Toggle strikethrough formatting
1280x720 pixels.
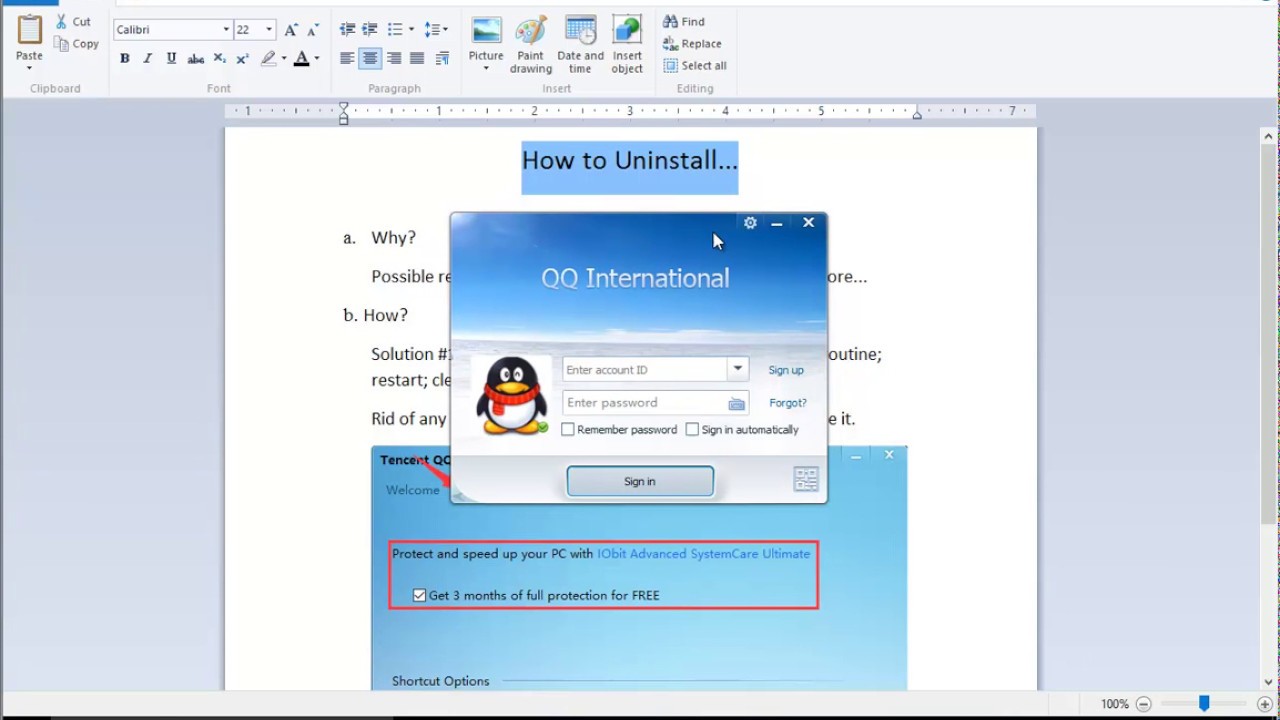(x=196, y=59)
